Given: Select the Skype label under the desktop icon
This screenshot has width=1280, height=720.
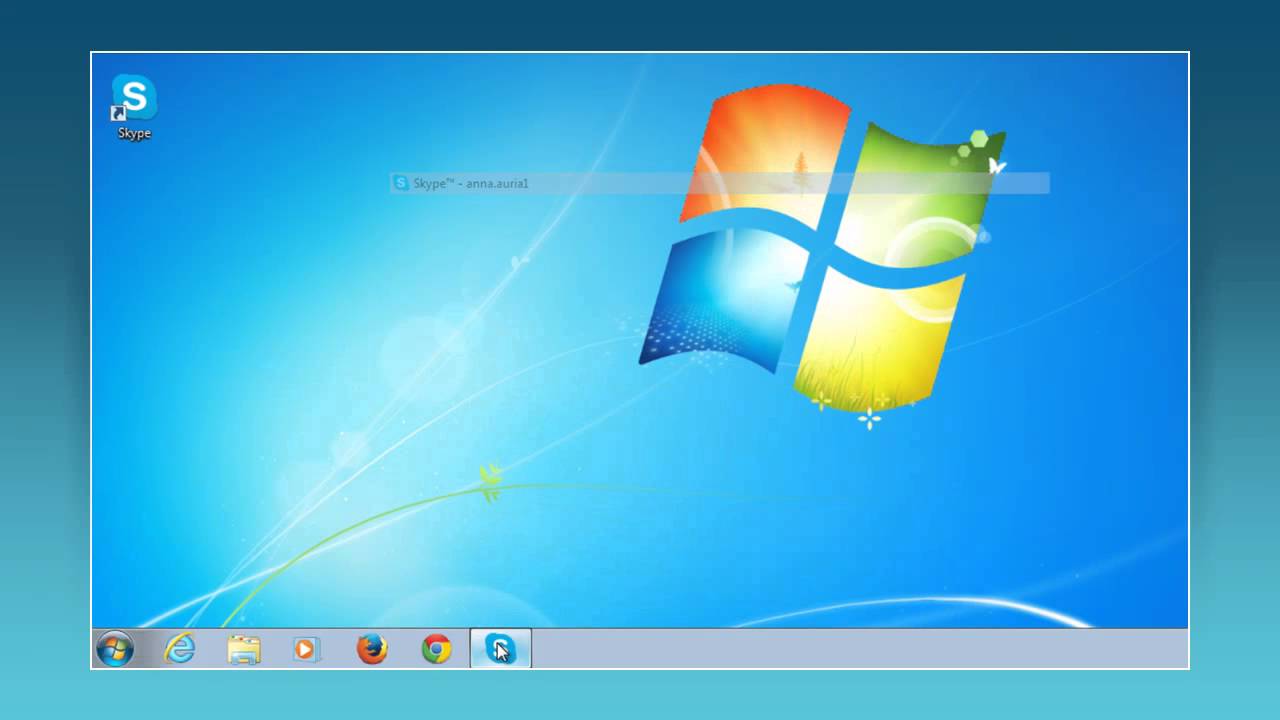Looking at the screenshot, I should (x=133, y=133).
